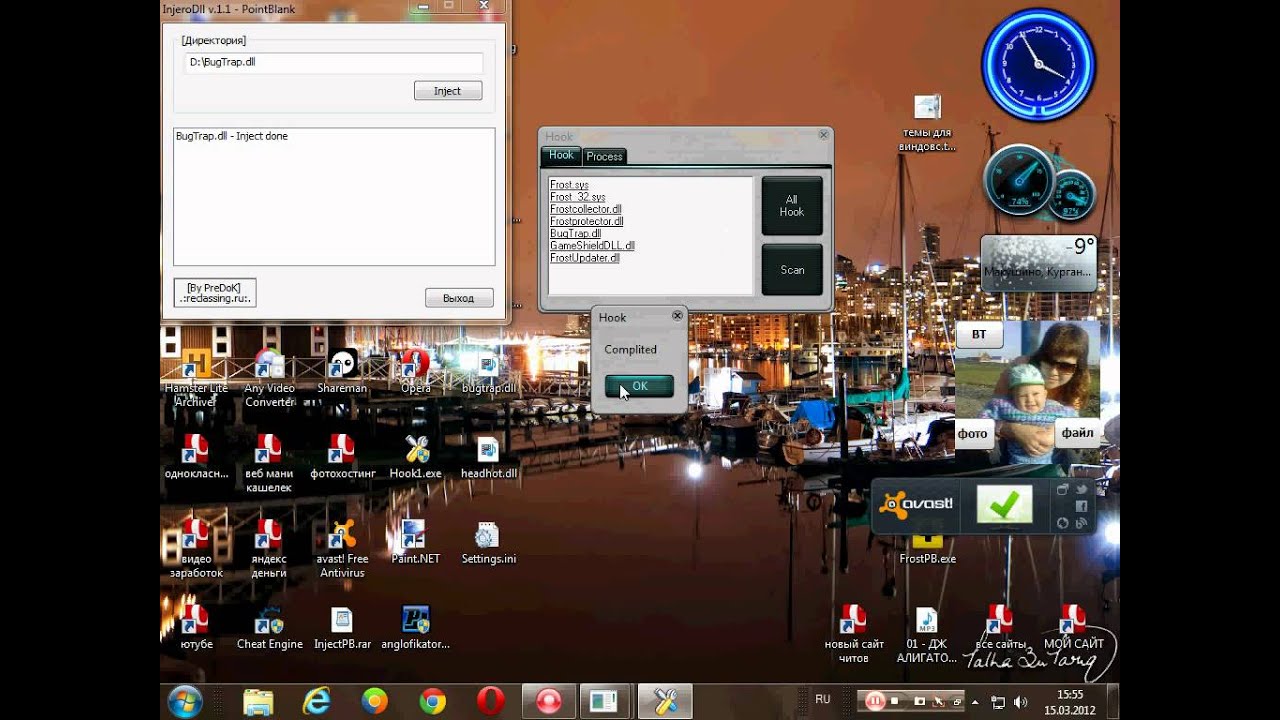Stop recording via the recorder stop button
The height and width of the screenshot is (720, 1280).
pos(895,701)
